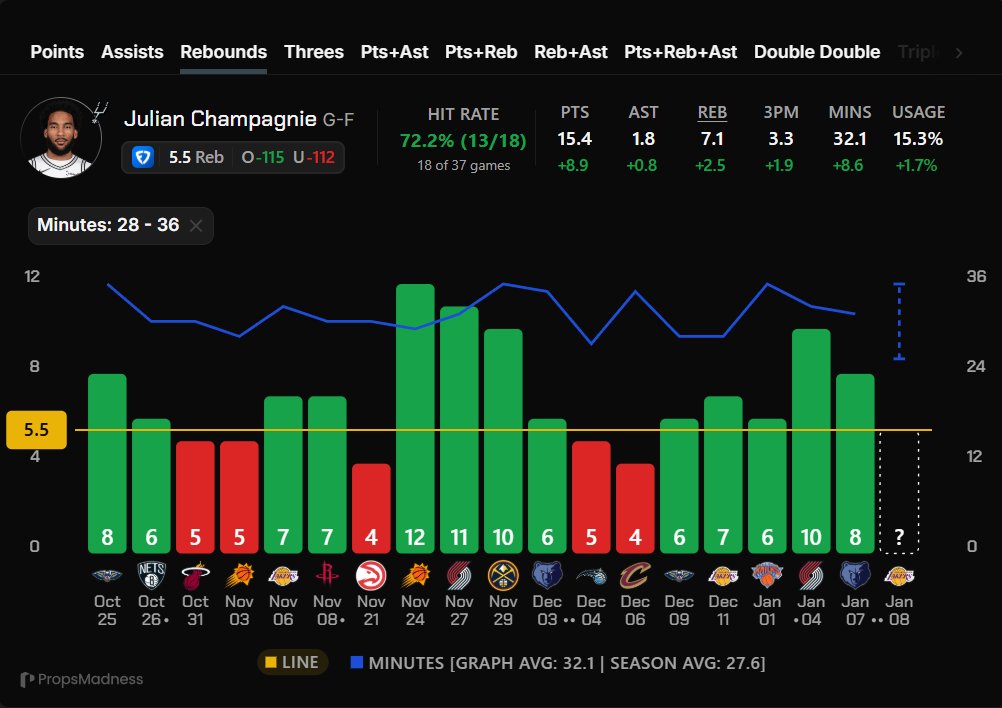Image resolution: width=1002 pixels, height=708 pixels.
Task: Click the Pelicans logo for Dec 09
Action: [679, 576]
